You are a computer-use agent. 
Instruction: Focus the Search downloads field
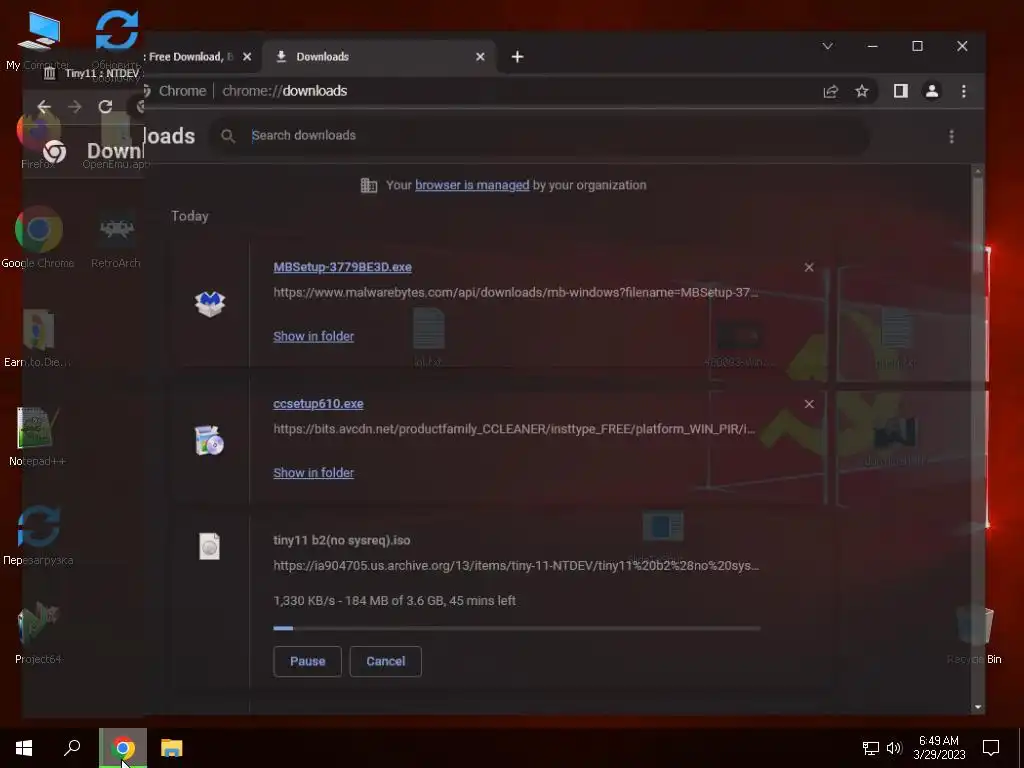pyautogui.click(x=539, y=136)
